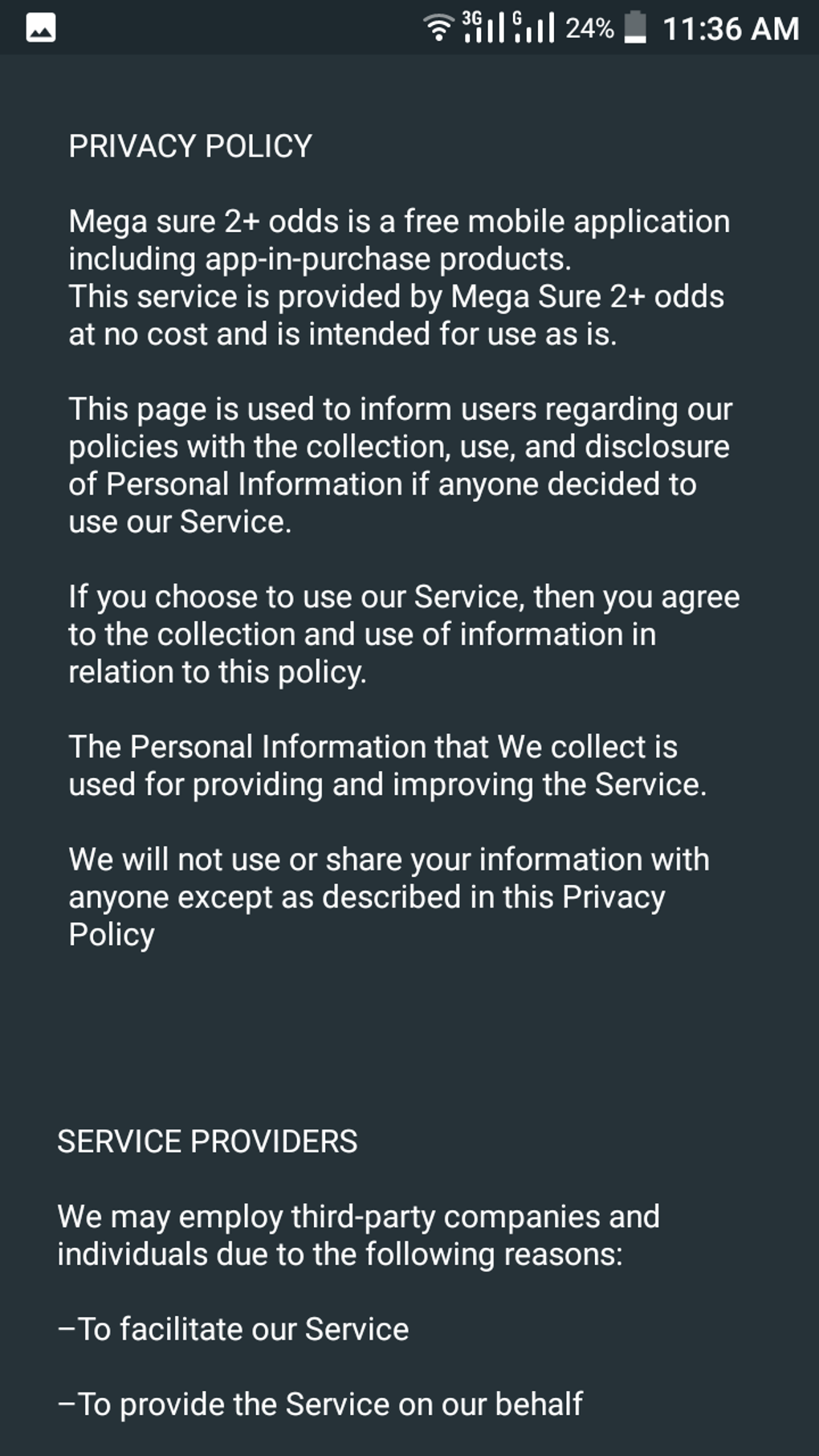Tap the 24% battery percentage
The image size is (819, 1456).
pyautogui.click(x=589, y=29)
